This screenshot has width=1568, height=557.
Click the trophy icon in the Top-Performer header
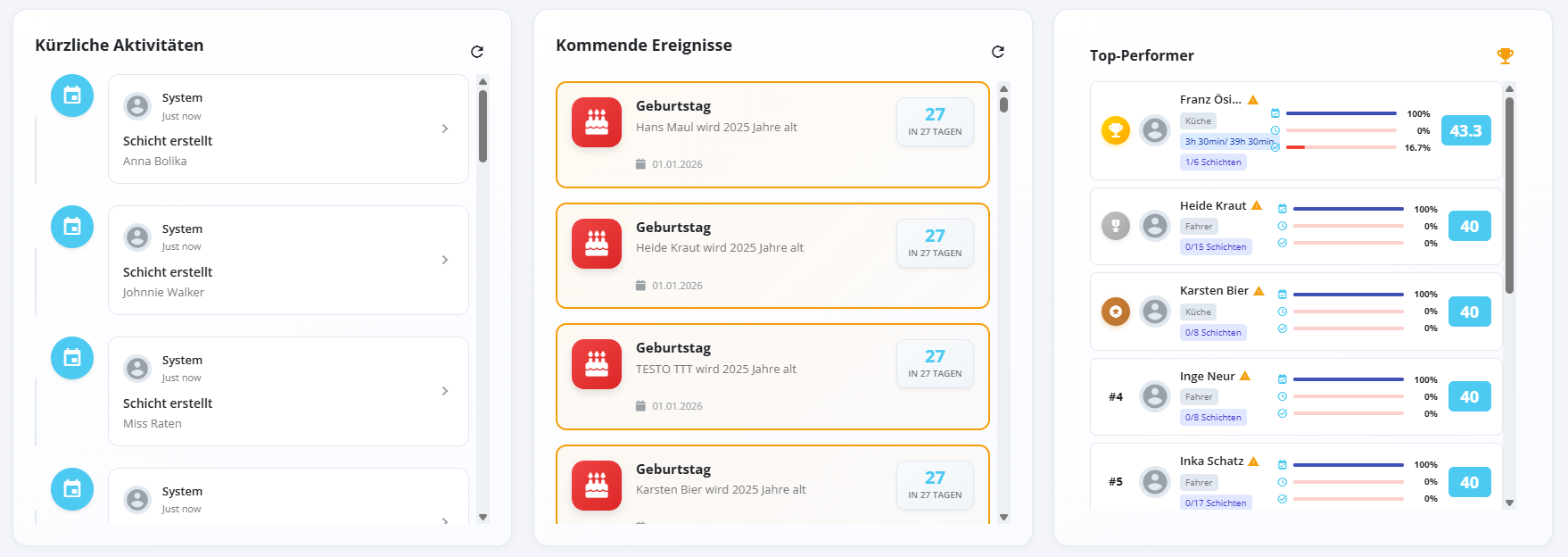1506,54
